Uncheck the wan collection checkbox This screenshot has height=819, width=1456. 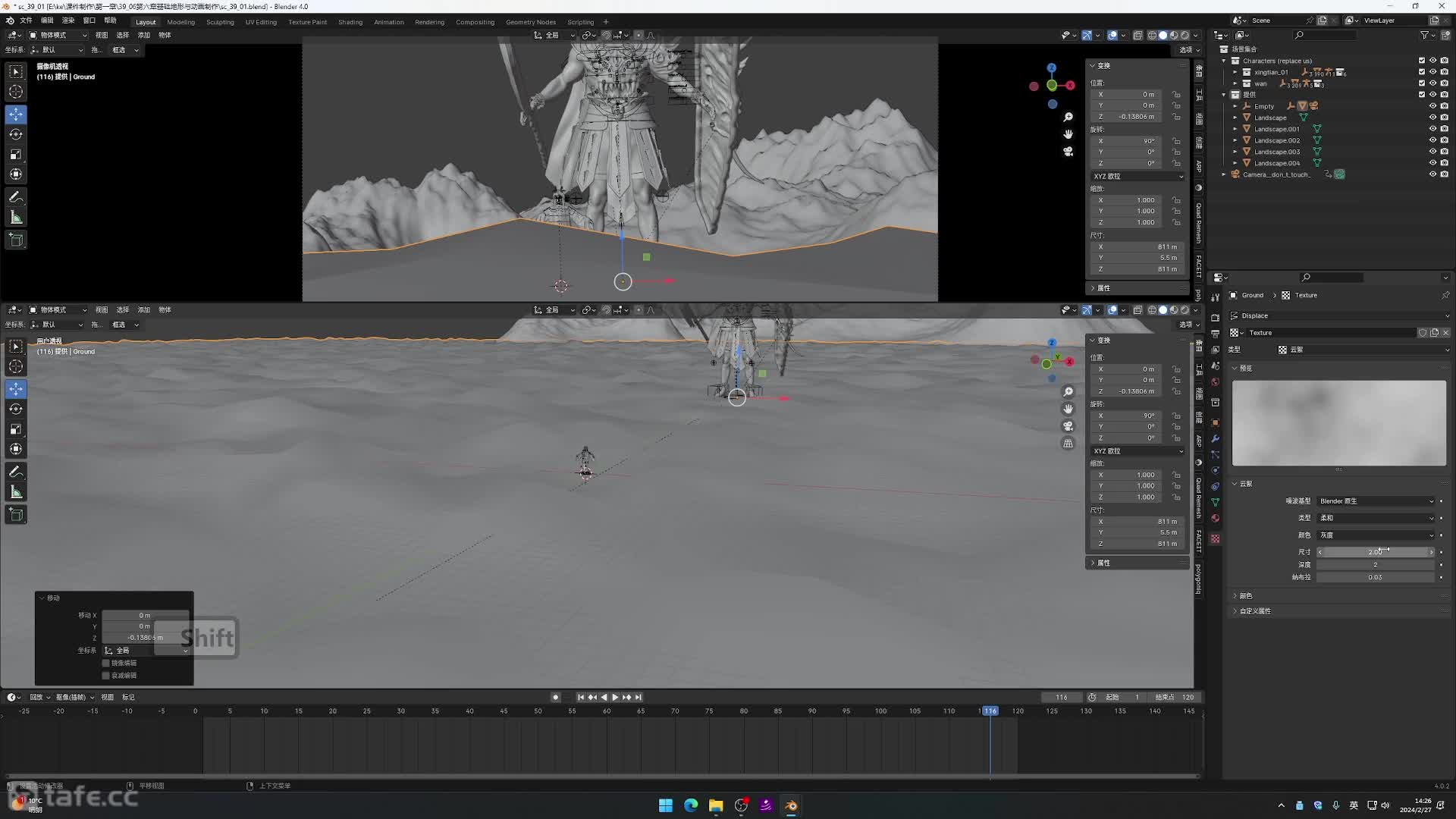(1422, 83)
